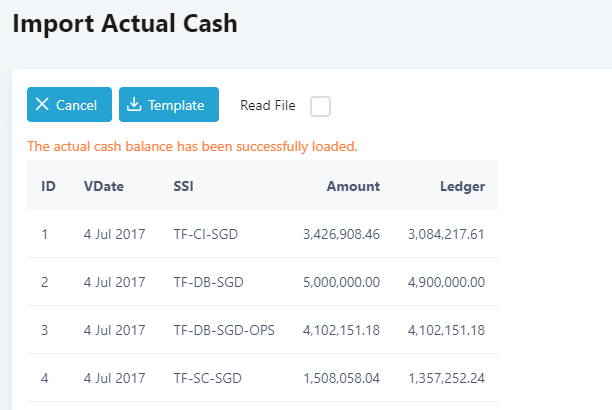Screen dimensions: 612x410
Task: Sort by the Amount column header
Action: click(x=353, y=186)
